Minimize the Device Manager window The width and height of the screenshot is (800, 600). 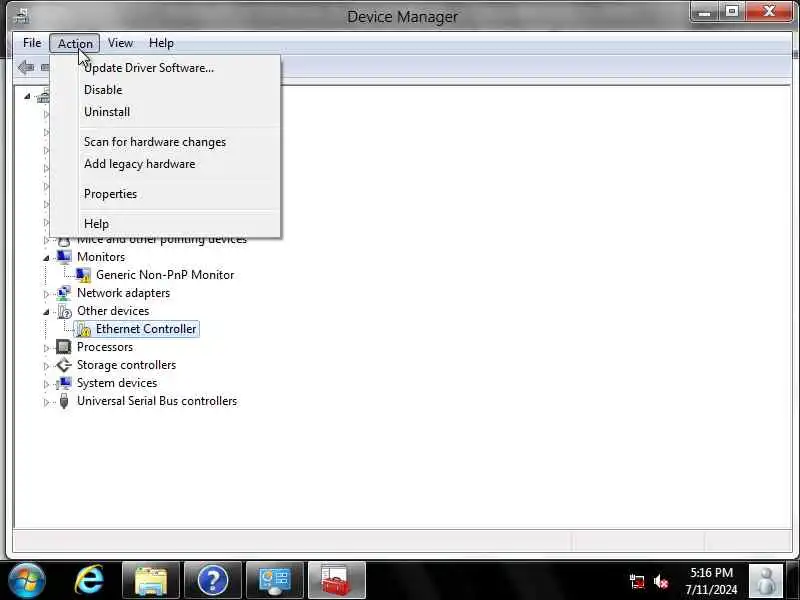[705, 12]
